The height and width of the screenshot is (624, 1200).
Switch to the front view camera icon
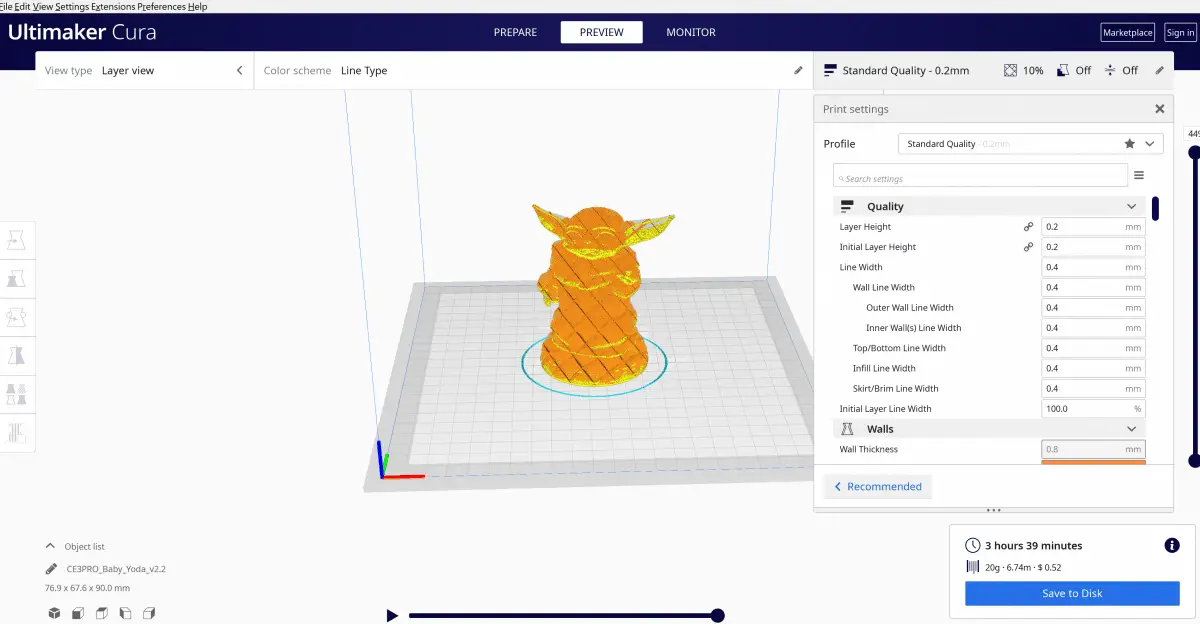77,613
